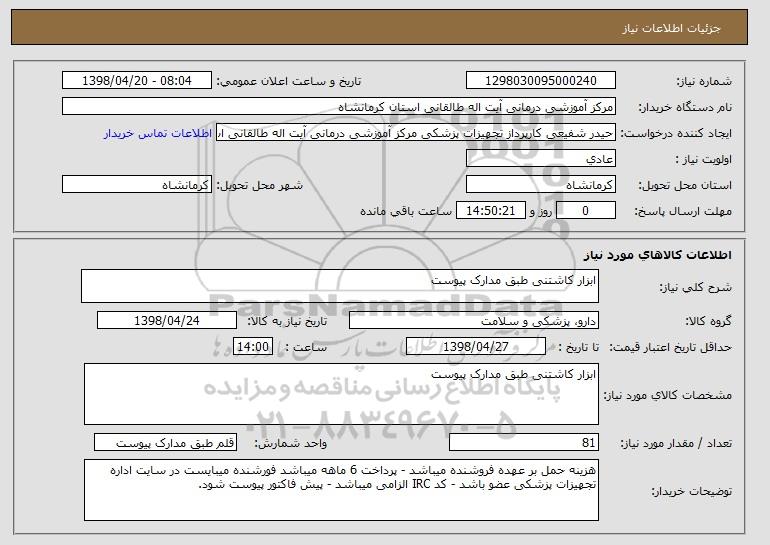Select the quantity field showing 81

pyautogui.click(x=524, y=442)
